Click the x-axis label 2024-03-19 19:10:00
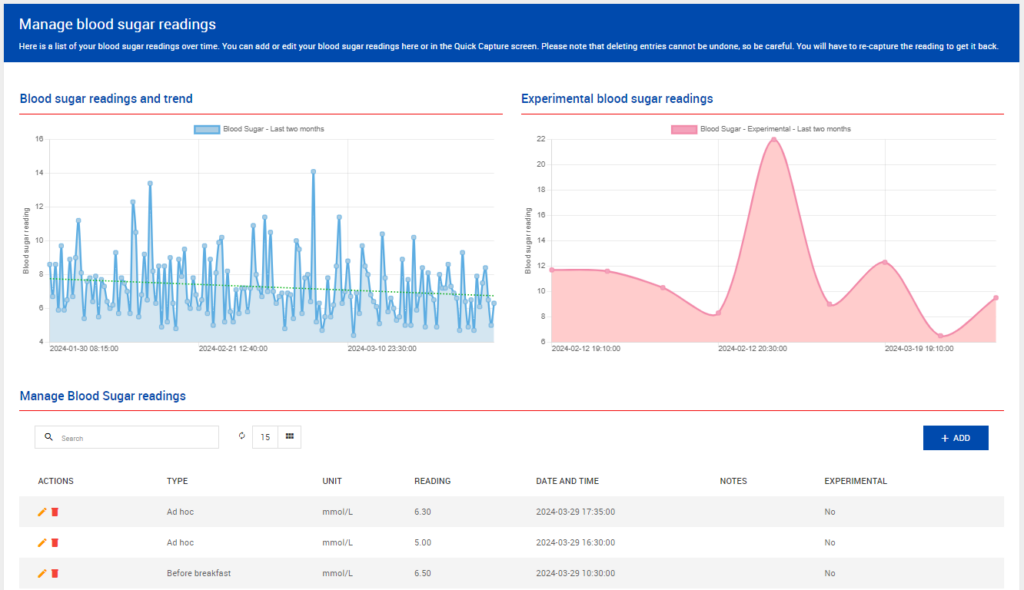1024x590 pixels. pyautogui.click(x=919, y=349)
